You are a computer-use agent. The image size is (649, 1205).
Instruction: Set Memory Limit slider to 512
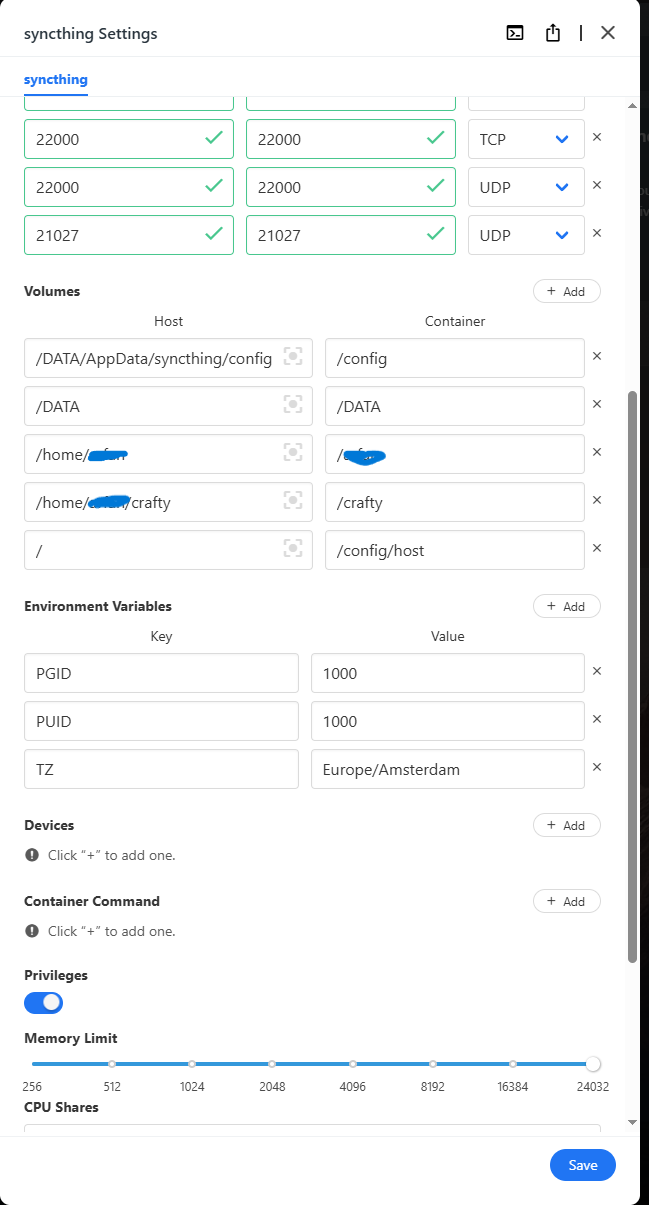(112, 1064)
